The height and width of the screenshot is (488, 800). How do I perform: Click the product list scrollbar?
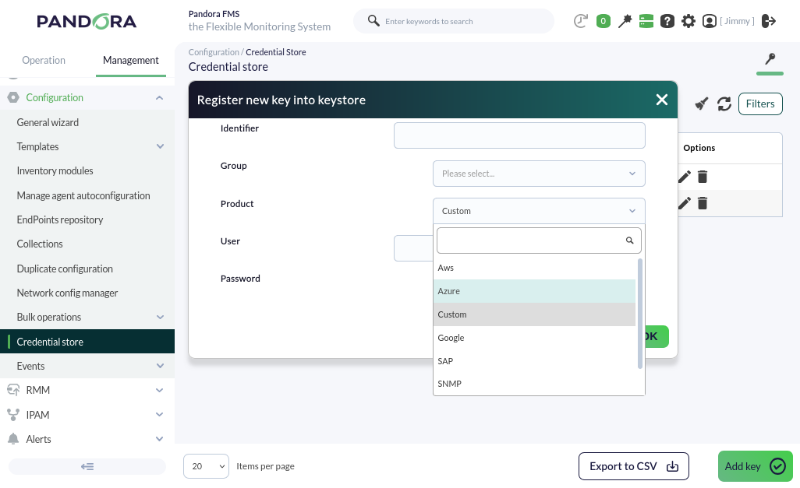point(640,313)
